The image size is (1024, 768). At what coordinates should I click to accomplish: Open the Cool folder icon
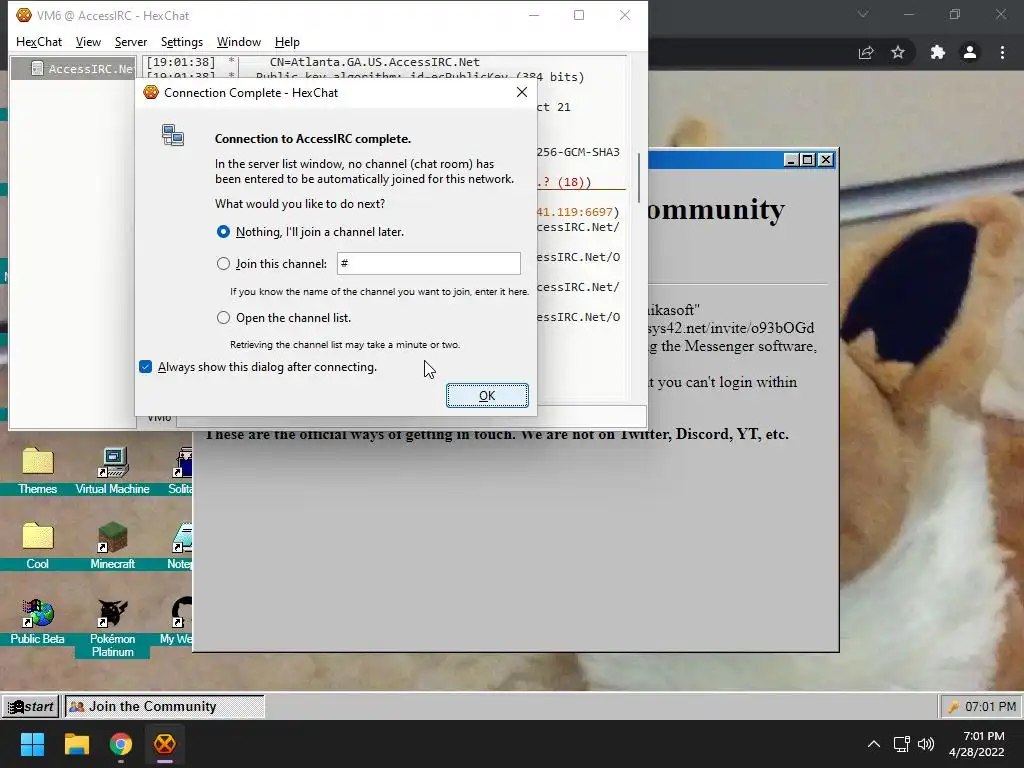[x=37, y=547]
